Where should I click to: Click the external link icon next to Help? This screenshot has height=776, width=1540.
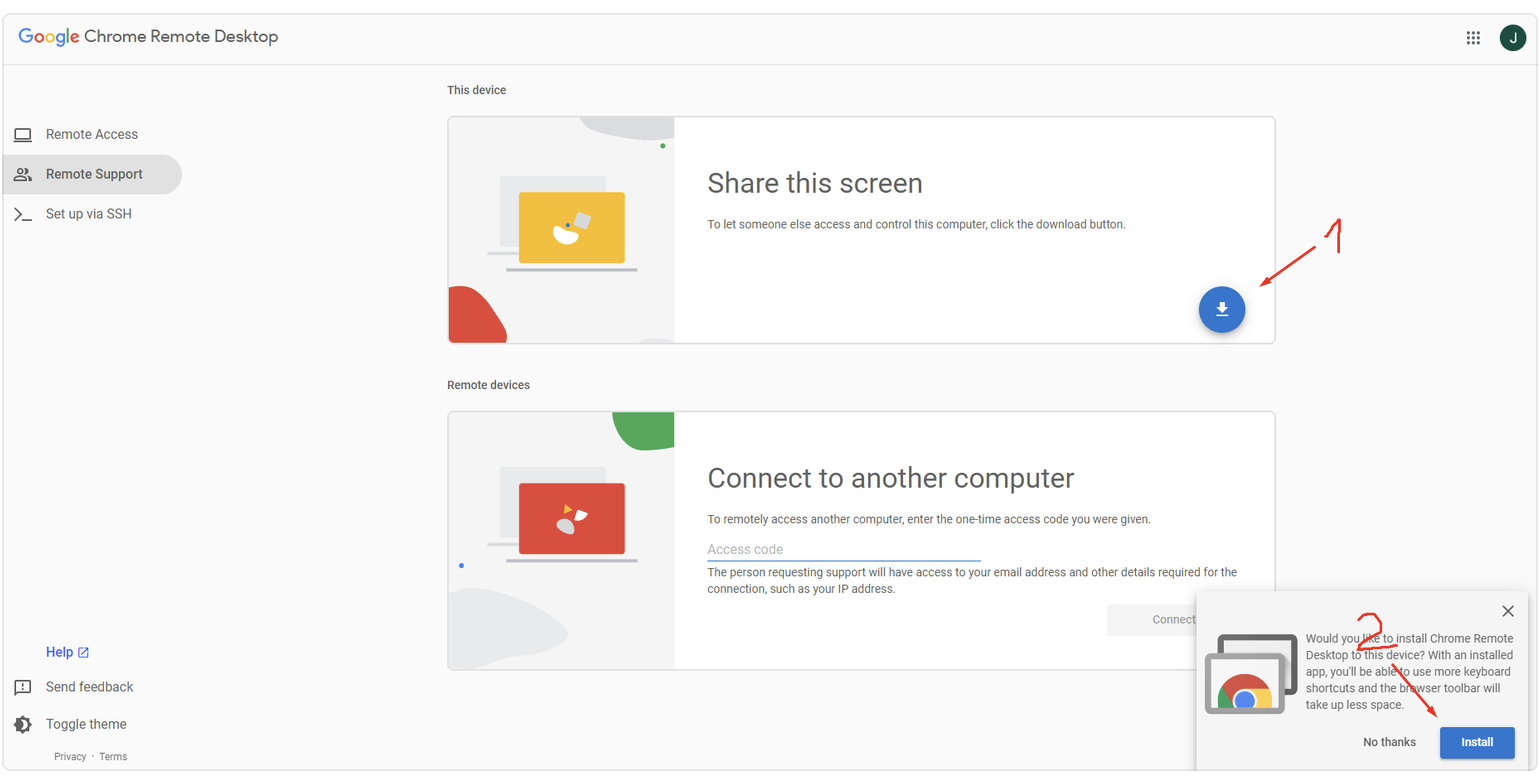[x=84, y=652]
